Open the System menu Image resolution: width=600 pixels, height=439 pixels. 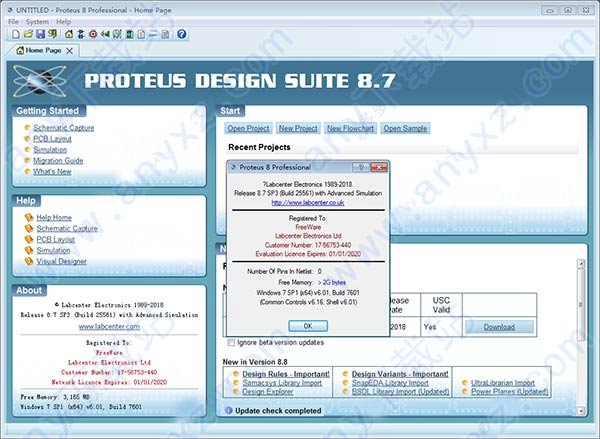pos(37,21)
